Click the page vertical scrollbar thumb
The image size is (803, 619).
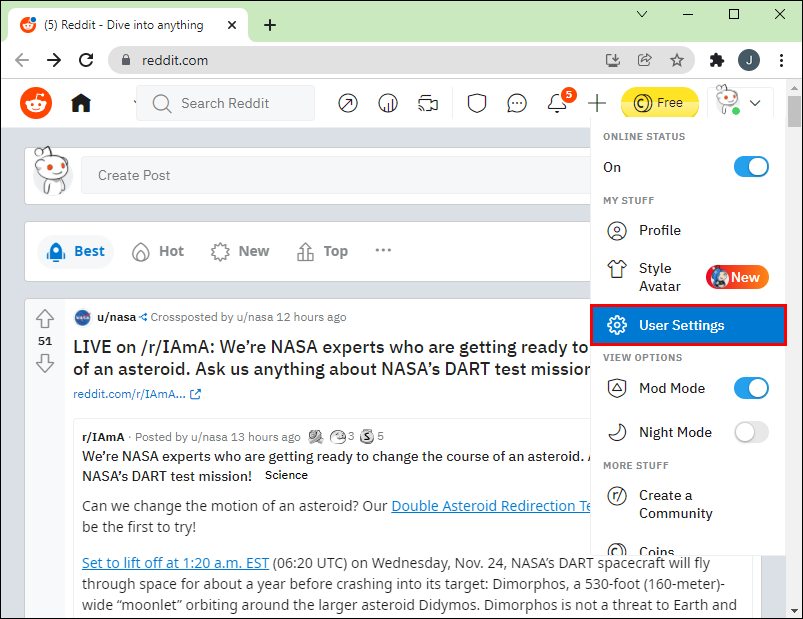tap(794, 111)
